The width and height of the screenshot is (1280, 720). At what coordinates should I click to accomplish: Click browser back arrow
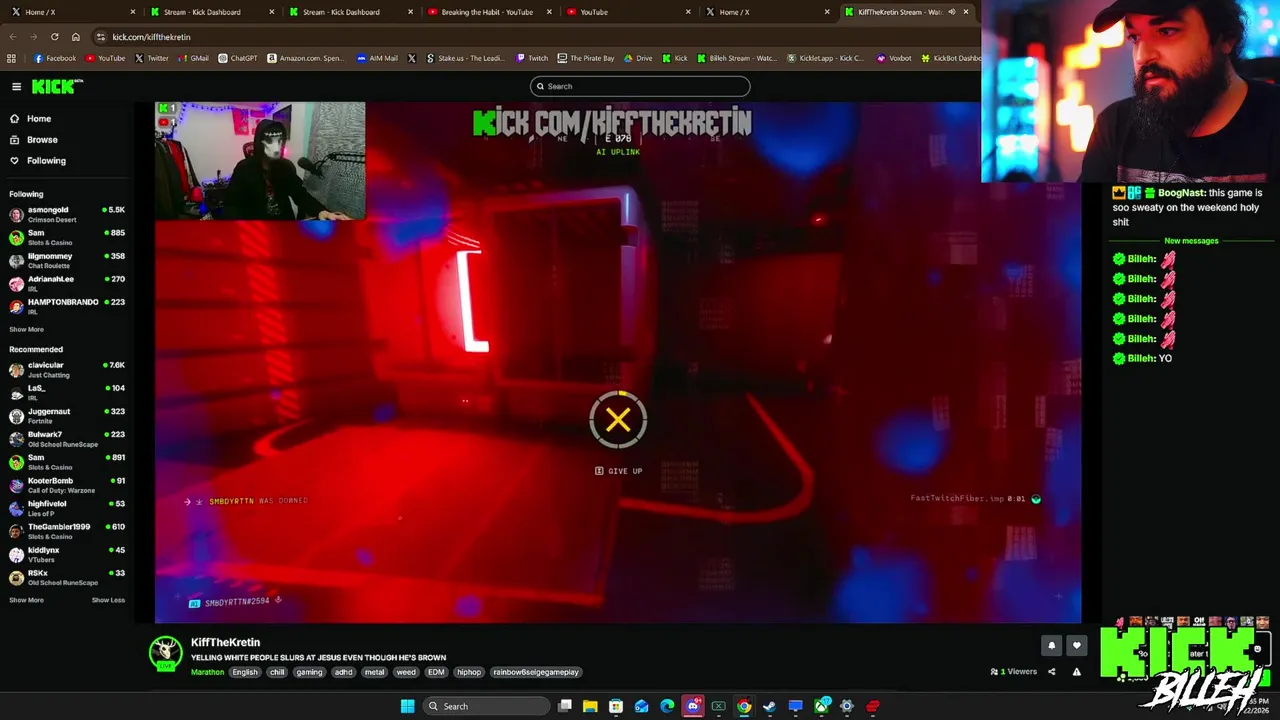13,37
